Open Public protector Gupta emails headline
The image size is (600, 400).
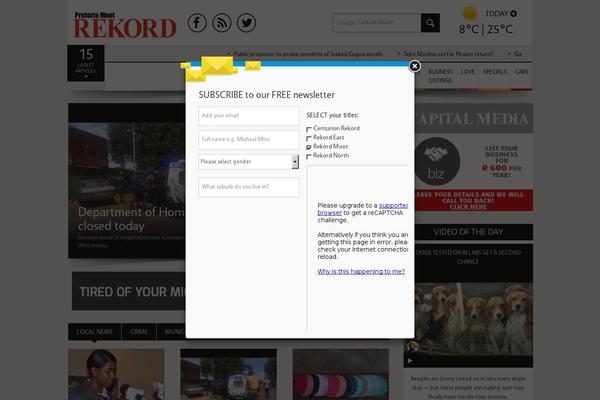pos(308,54)
